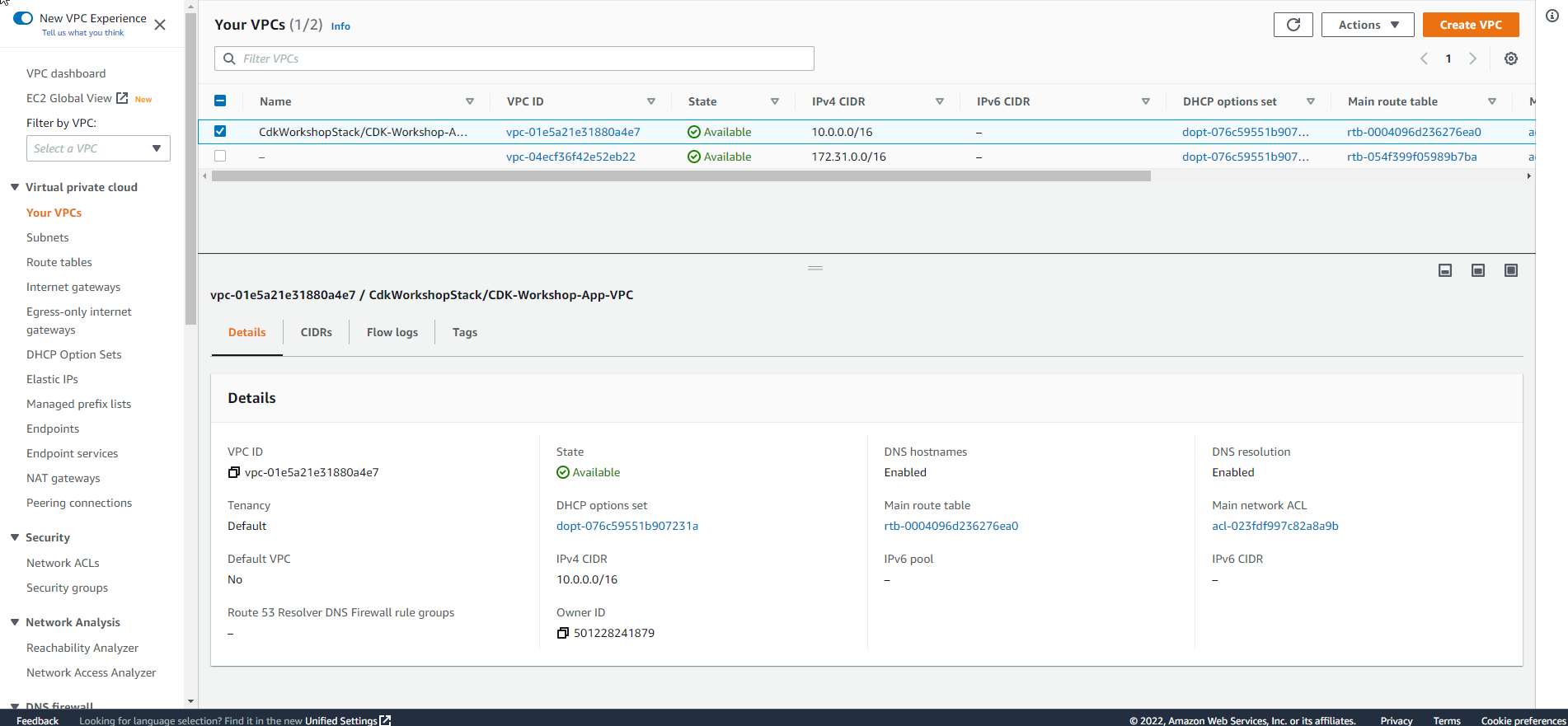
Task: Collapse details panel to minimum size
Action: coord(1445,270)
